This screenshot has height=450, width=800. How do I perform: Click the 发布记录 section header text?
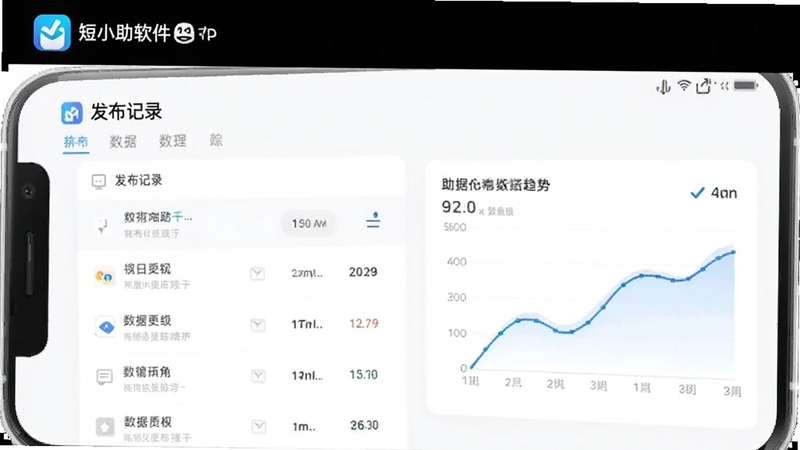tap(138, 180)
